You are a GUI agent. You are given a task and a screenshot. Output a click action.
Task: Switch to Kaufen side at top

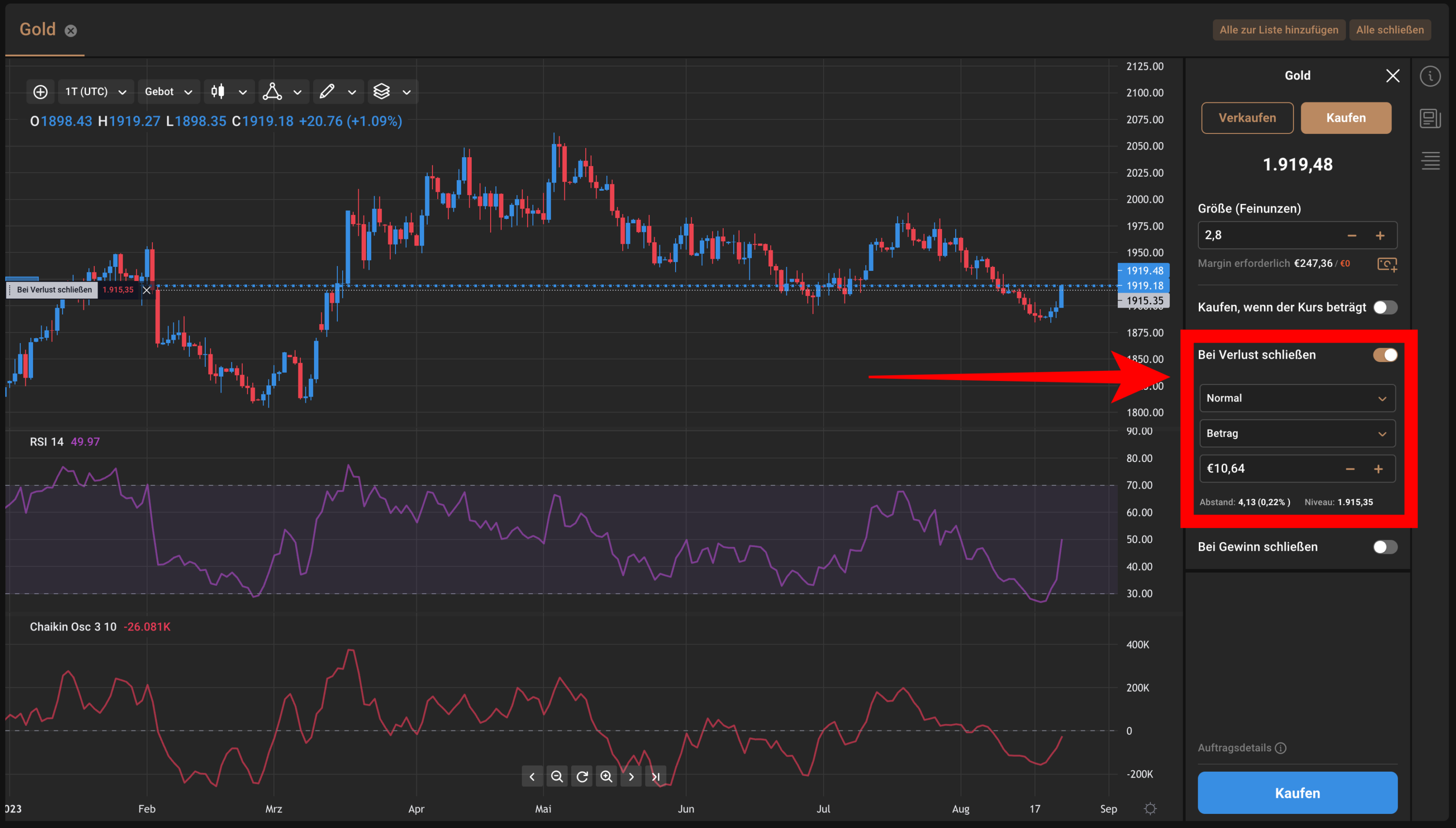(x=1346, y=118)
